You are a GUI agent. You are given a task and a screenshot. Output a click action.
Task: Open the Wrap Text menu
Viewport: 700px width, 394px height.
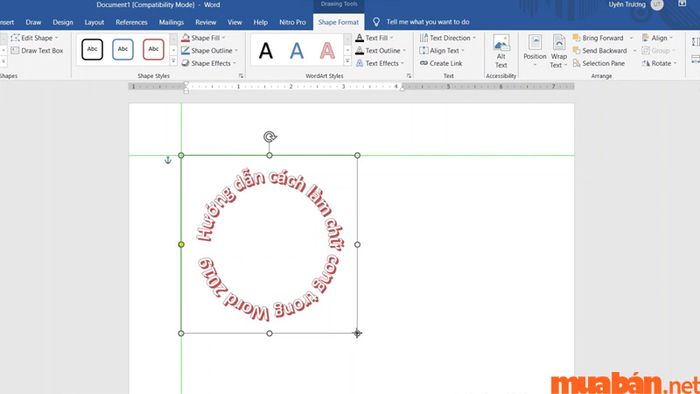[x=558, y=51]
